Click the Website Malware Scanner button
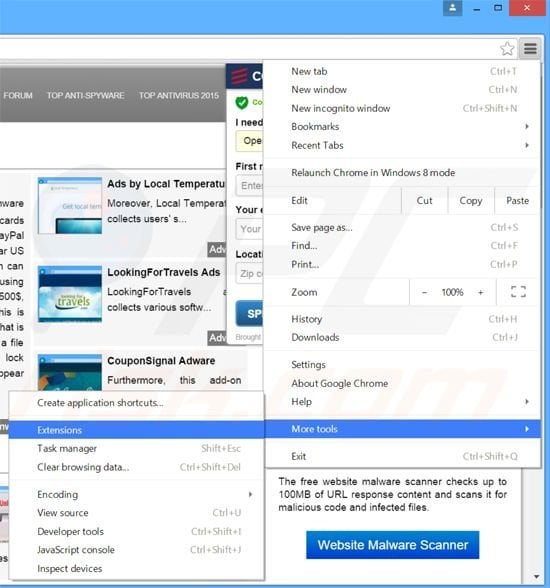The image size is (550, 588). [392, 545]
